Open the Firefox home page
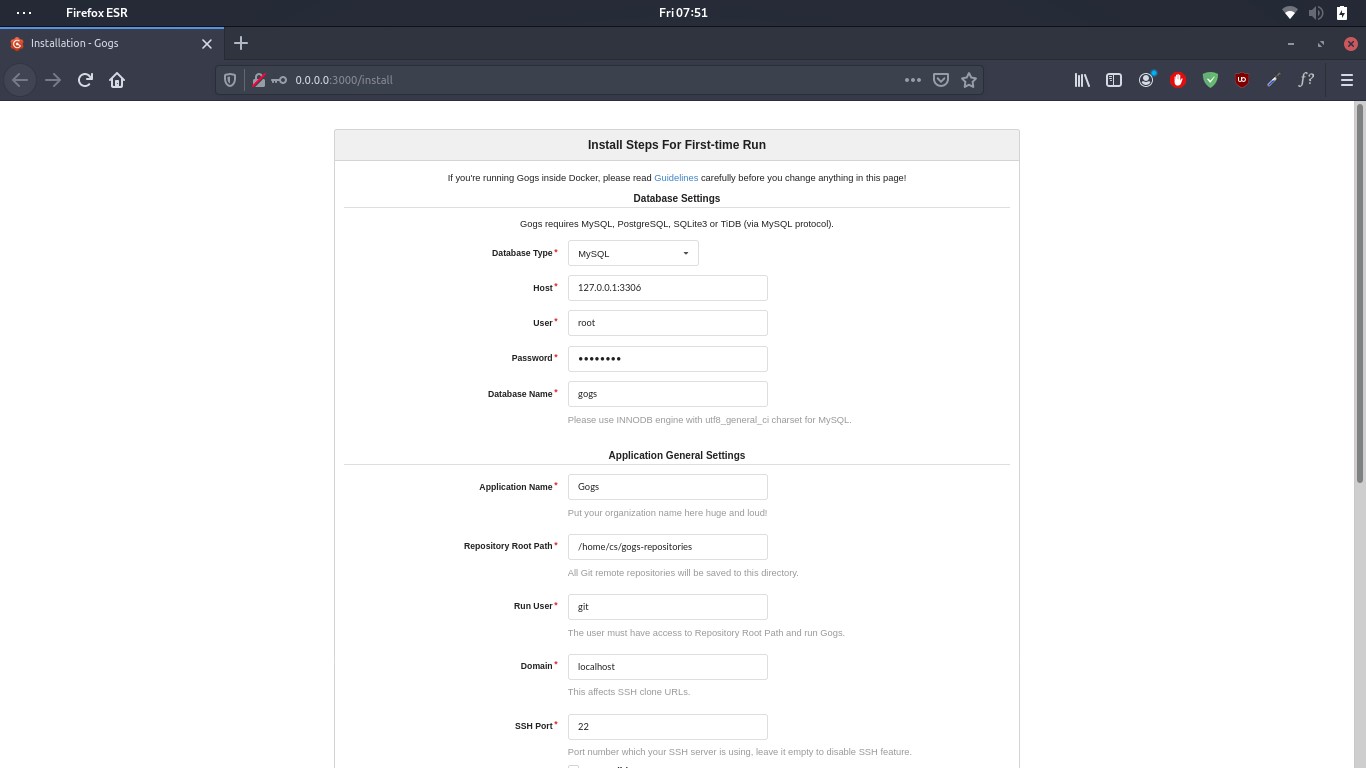 (117, 80)
